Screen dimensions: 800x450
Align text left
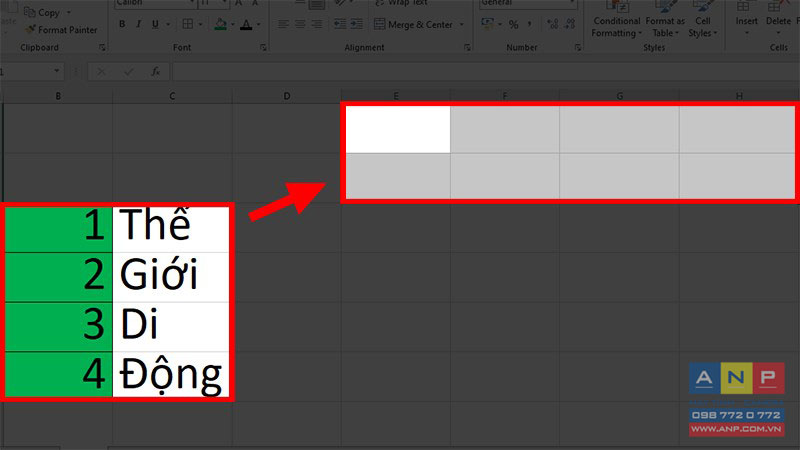[283, 24]
